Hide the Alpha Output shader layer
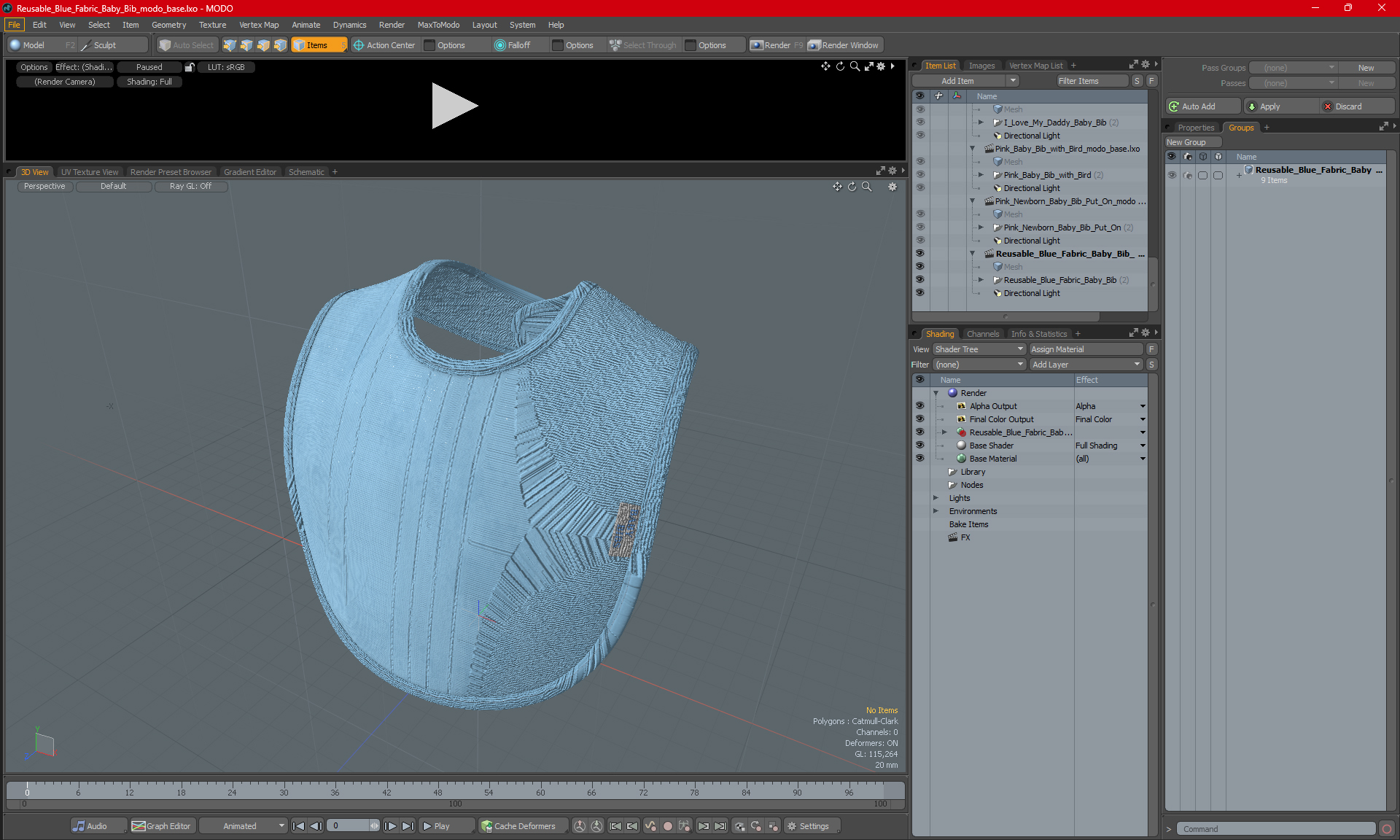The height and width of the screenshot is (840, 1400). tap(919, 406)
